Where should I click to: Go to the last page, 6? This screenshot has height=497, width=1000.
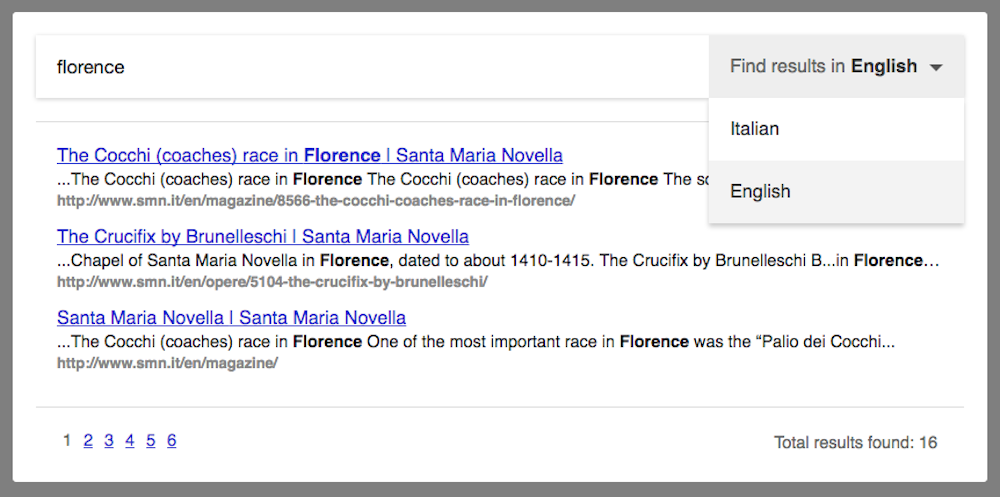click(172, 440)
